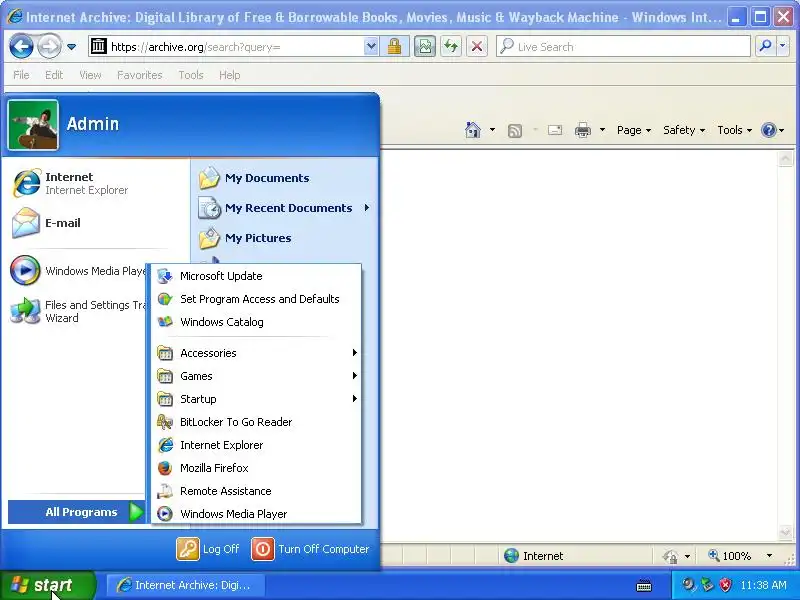This screenshot has height=600, width=800.
Task: Expand the Games folder submenu
Action: pos(257,376)
